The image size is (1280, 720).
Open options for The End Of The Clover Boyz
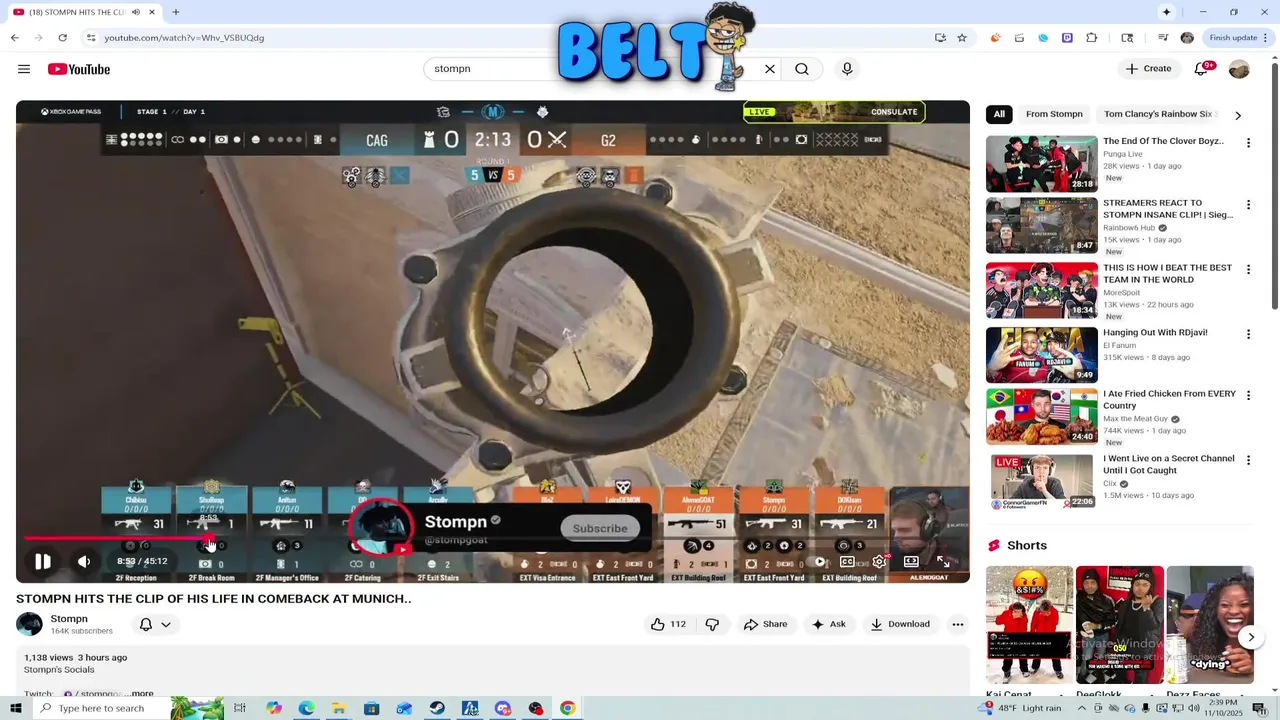tap(1248, 143)
